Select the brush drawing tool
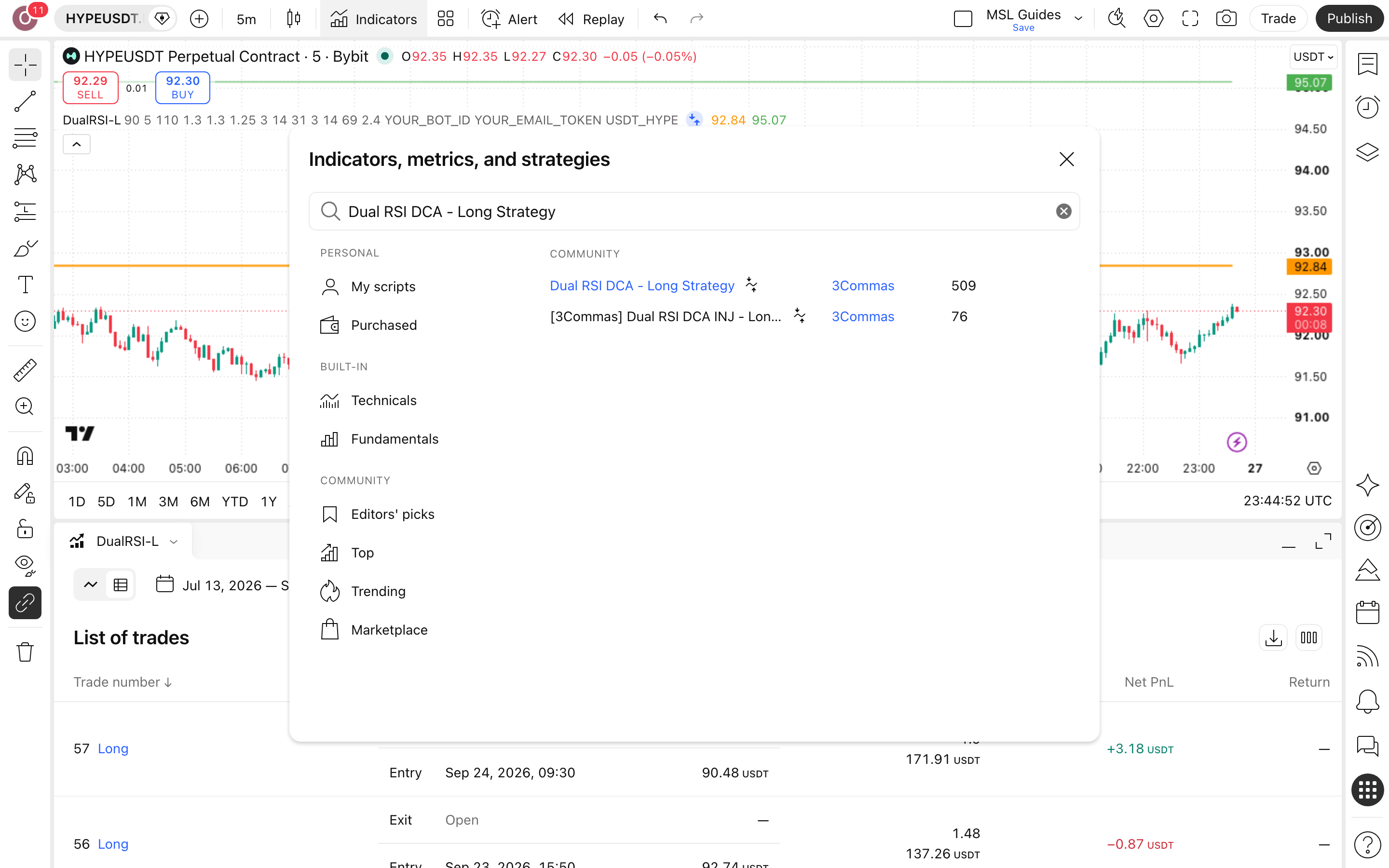 click(25, 248)
